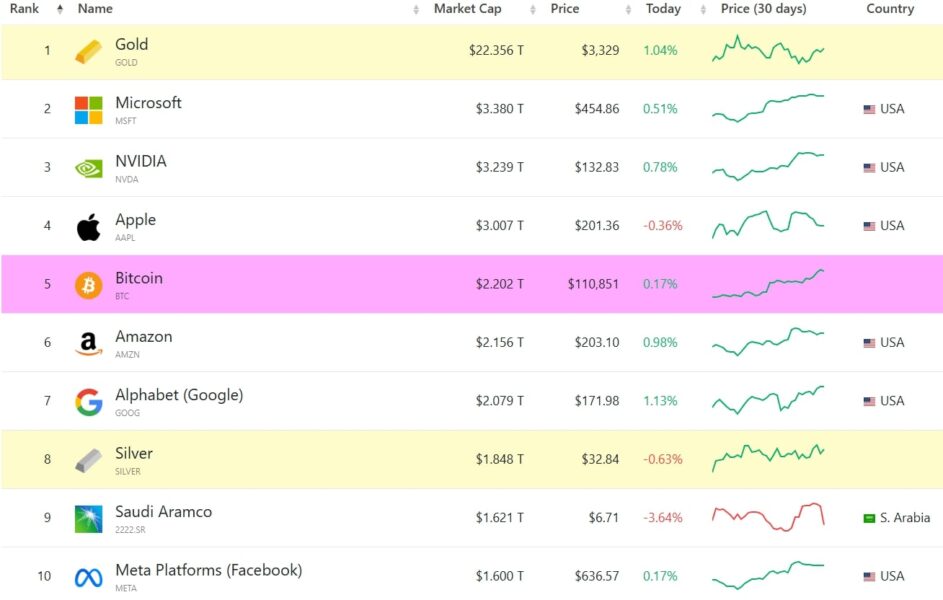
Task: Click the Saudi Aramco logo icon
Action: 88,519
